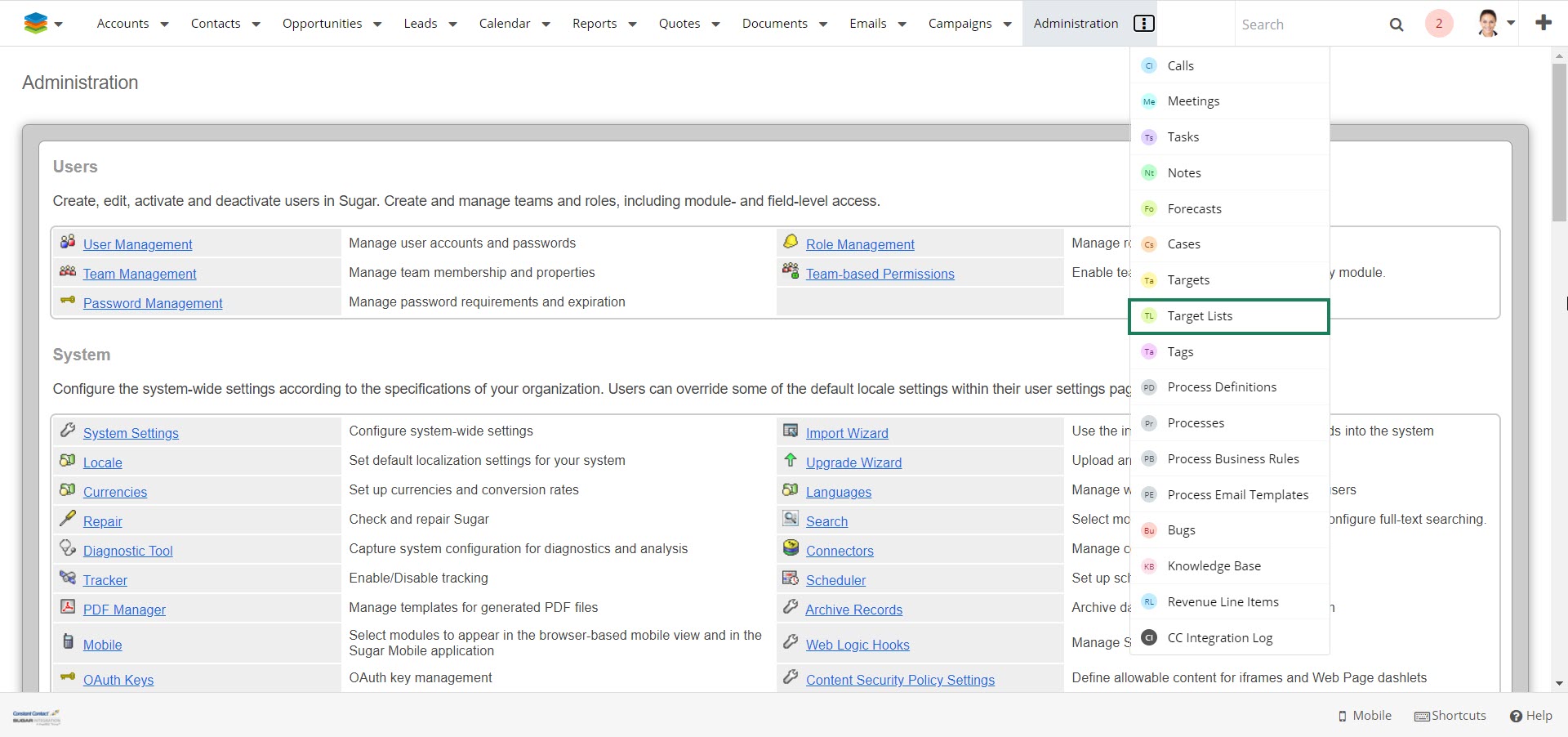Click the plus quick create icon

point(1543,23)
